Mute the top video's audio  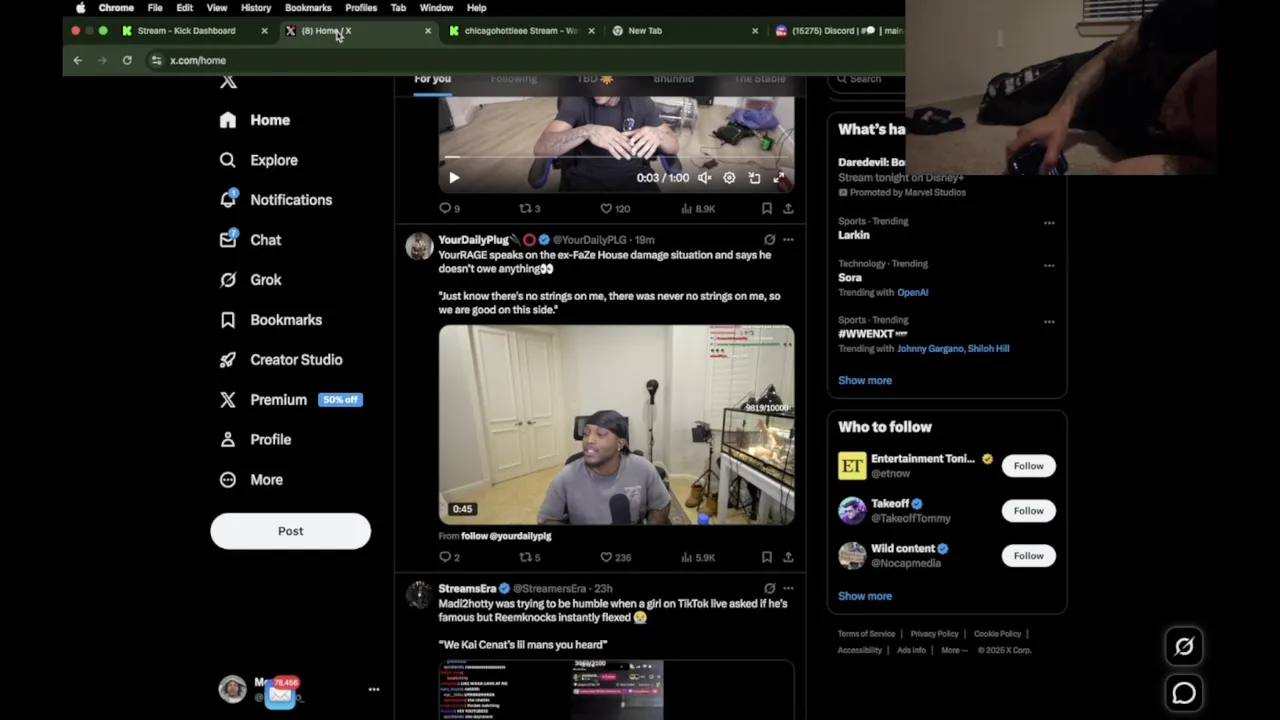704,178
